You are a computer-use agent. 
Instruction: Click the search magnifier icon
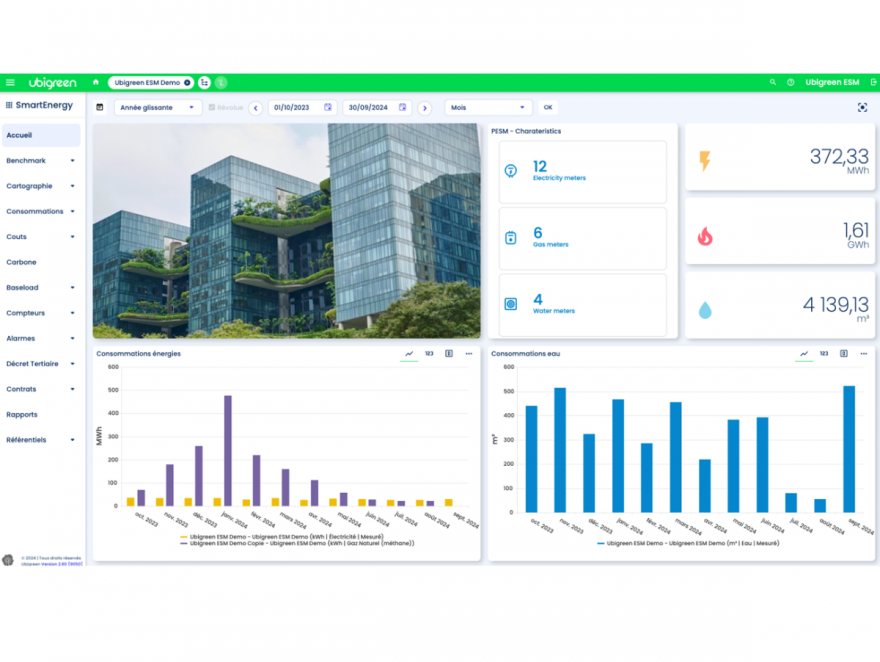click(773, 82)
